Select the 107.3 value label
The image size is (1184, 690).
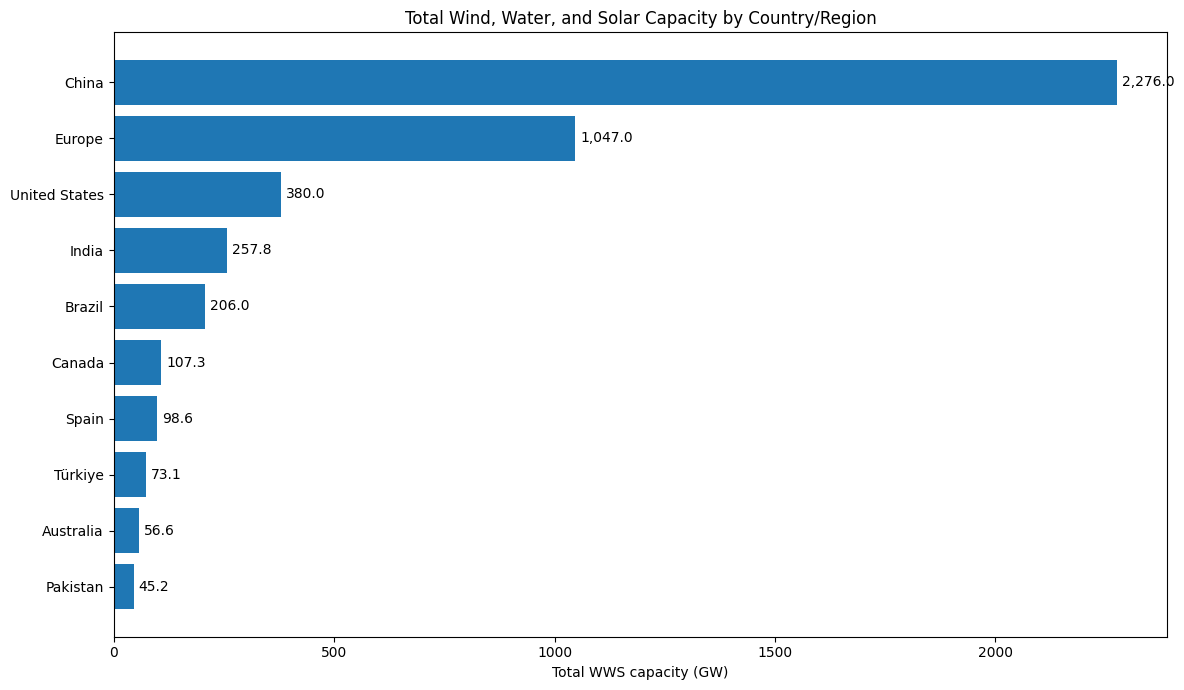point(186,362)
